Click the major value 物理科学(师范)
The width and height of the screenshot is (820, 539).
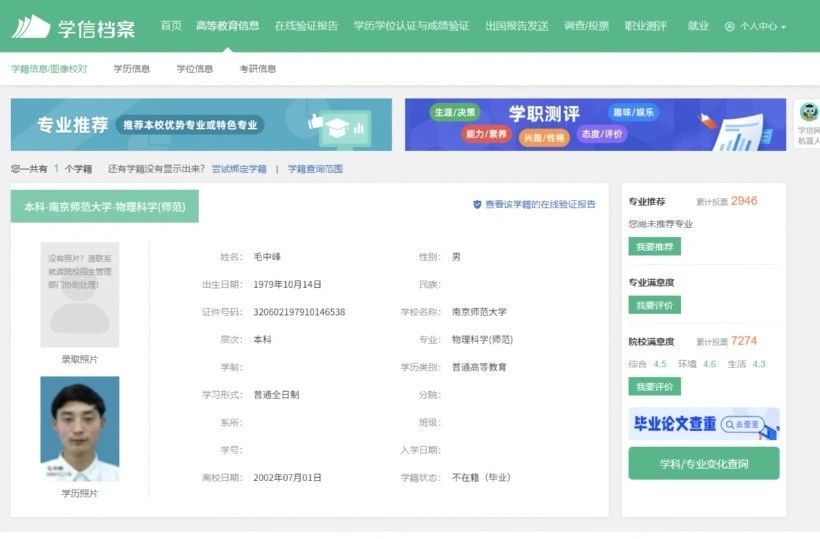click(x=482, y=339)
